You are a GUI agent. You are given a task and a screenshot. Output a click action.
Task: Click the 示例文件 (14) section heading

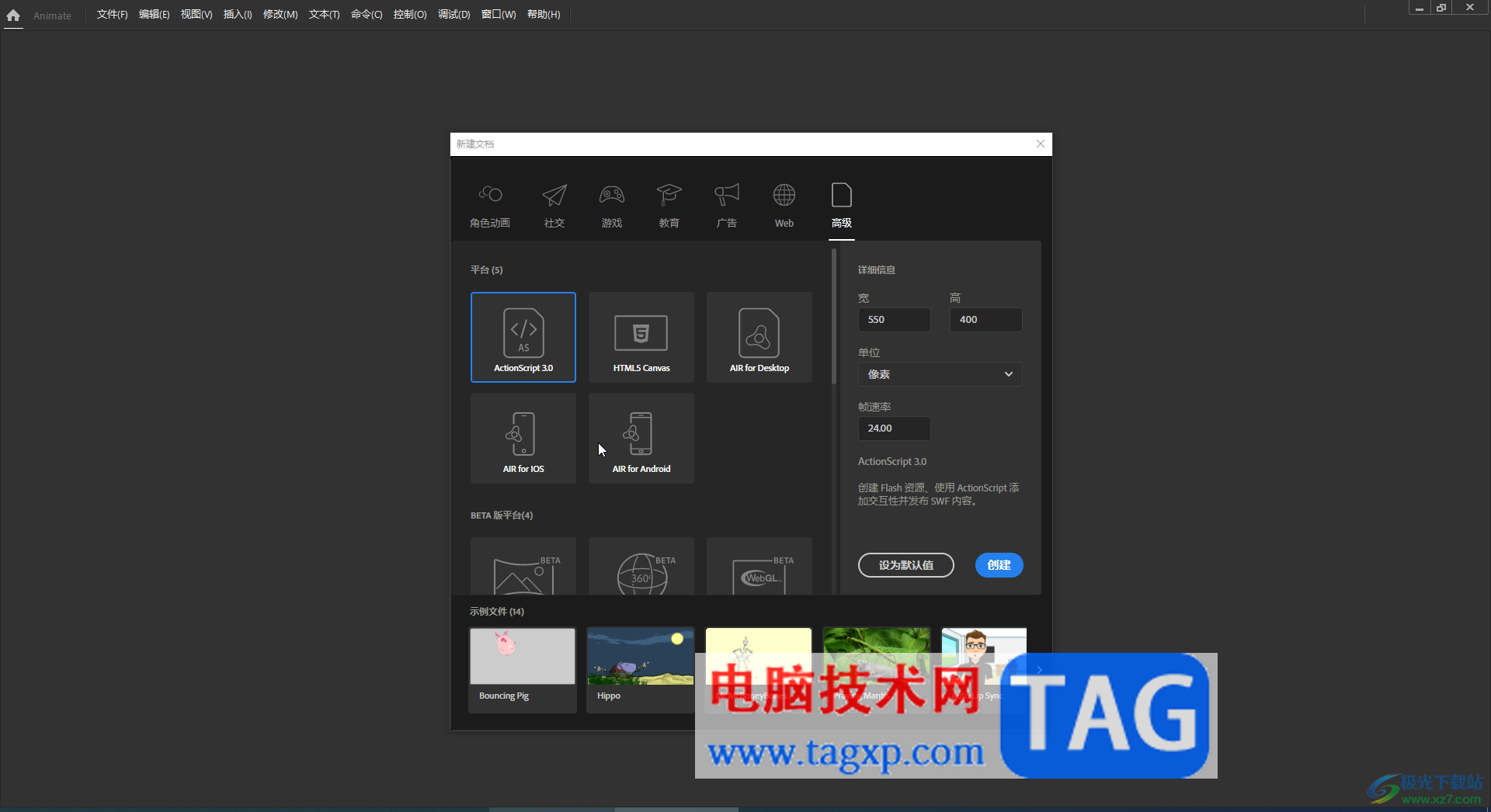click(497, 612)
